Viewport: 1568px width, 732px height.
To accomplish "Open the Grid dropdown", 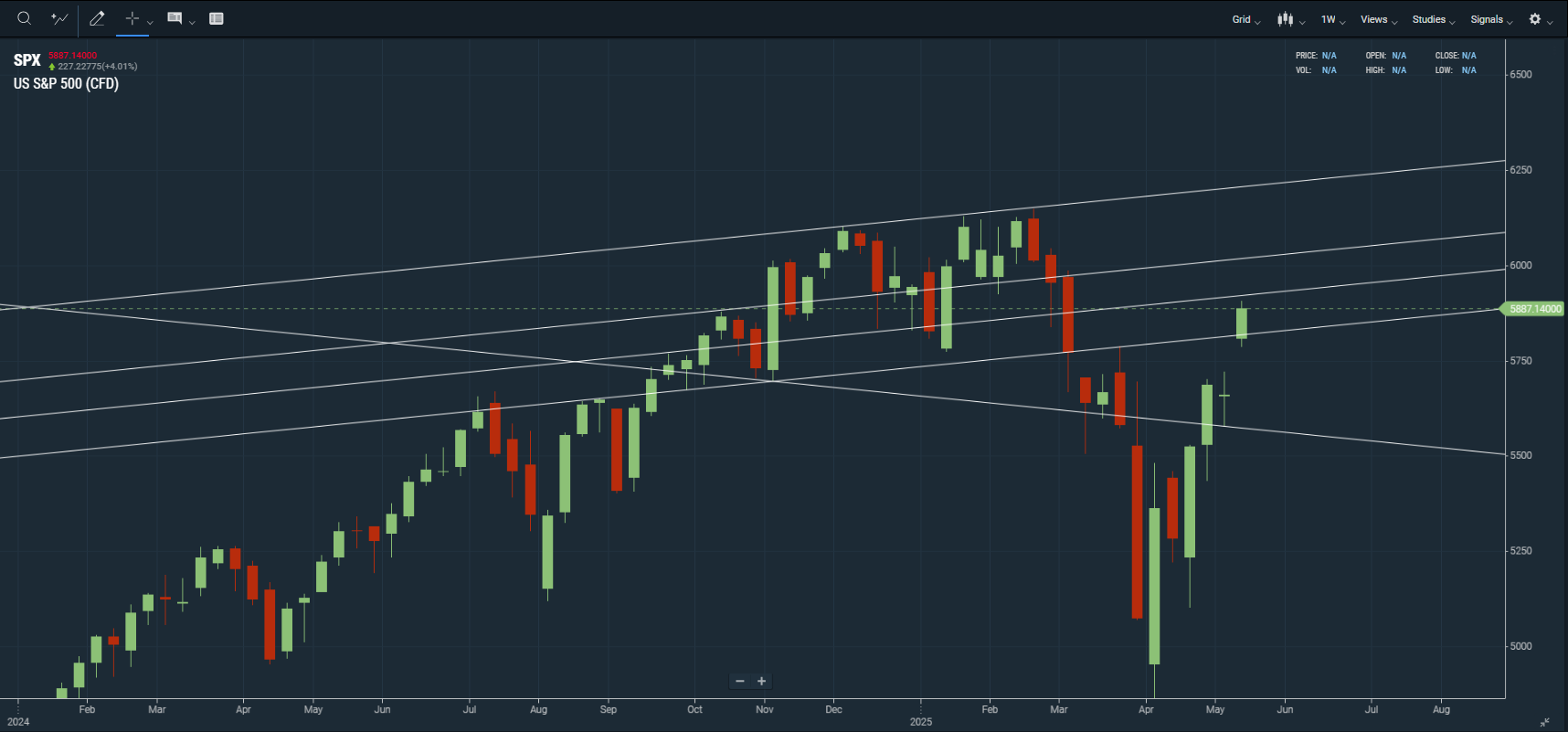I will [x=1245, y=19].
